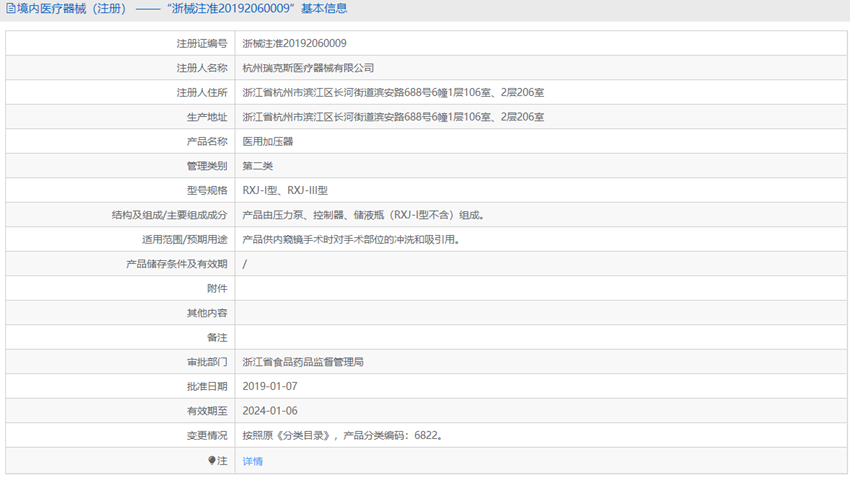Click the 注册证编号 row label
Screen dimensions: 850x477
click(x=202, y=43)
